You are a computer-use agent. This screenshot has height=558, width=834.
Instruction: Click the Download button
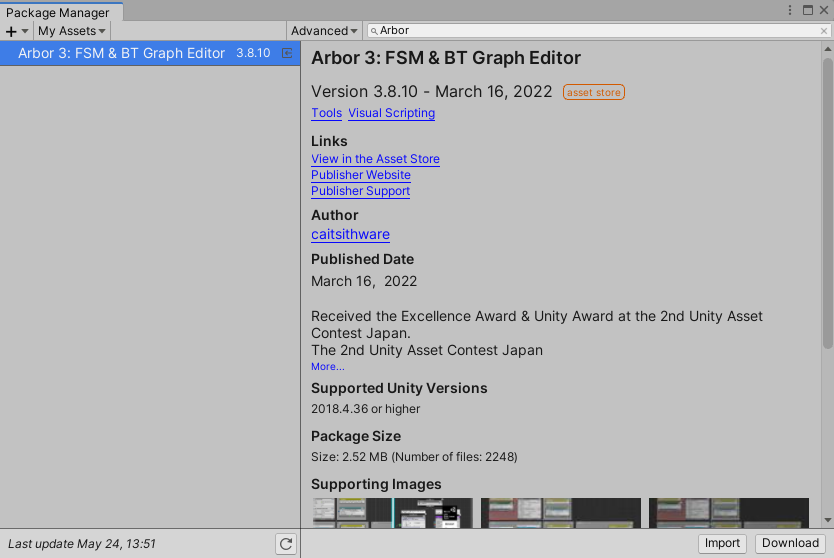tap(790, 543)
